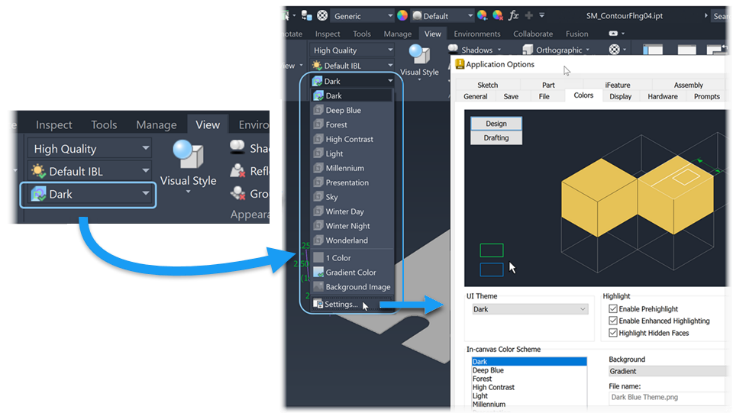Open Dark color scheme dropdown in zoomed panel
This screenshot has height=413, width=733.
[x=88, y=194]
